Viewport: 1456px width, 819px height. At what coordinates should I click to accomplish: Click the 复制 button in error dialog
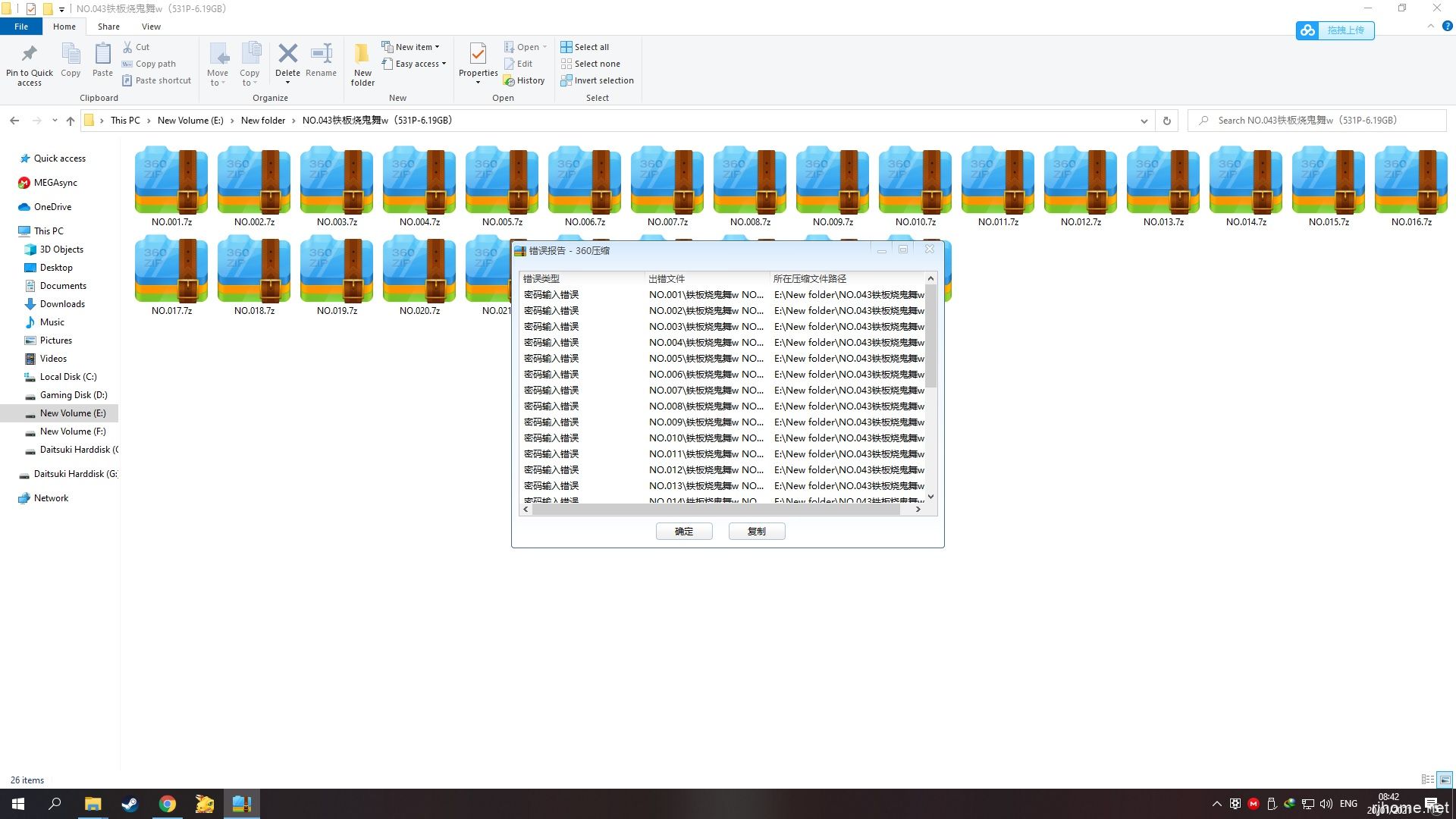[x=757, y=532]
